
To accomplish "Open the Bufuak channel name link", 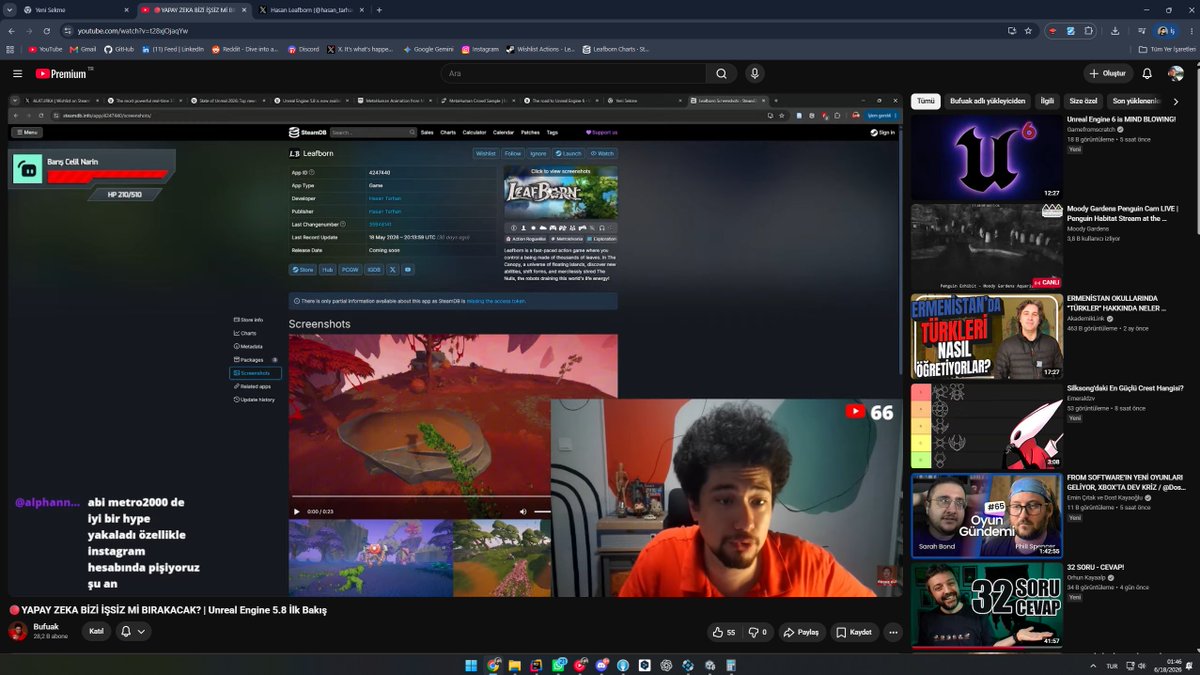I will [46, 626].
